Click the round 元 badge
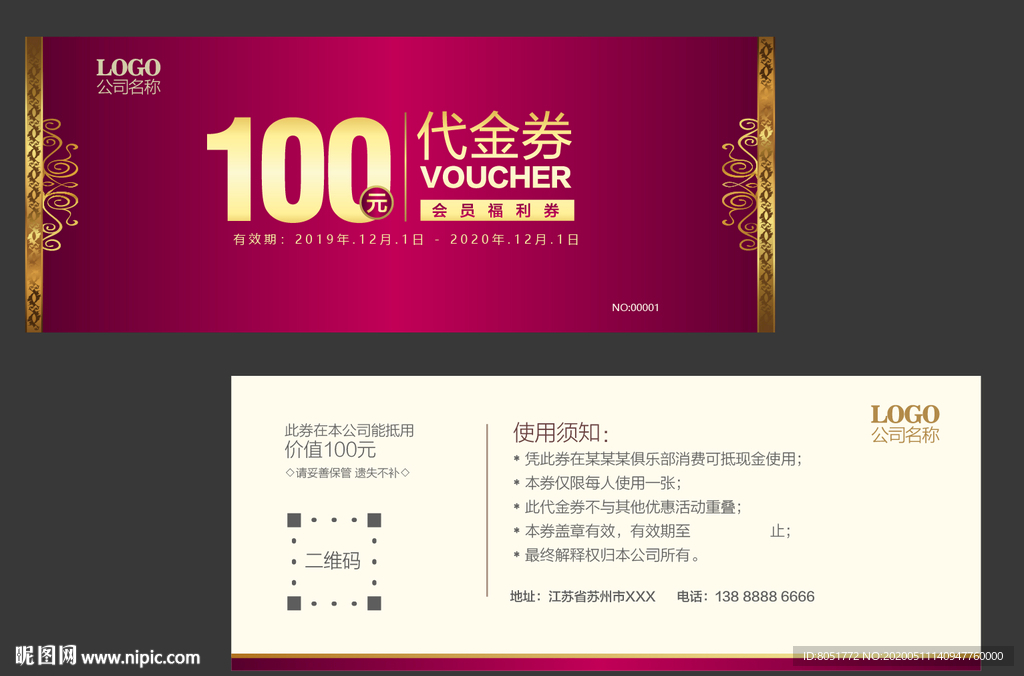This screenshot has width=1024, height=676. (377, 204)
